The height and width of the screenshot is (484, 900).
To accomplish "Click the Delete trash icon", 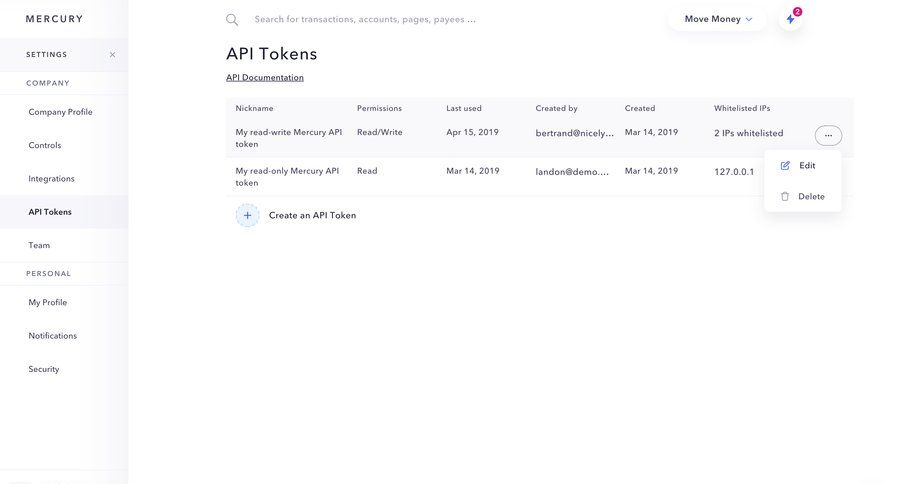I will click(785, 196).
